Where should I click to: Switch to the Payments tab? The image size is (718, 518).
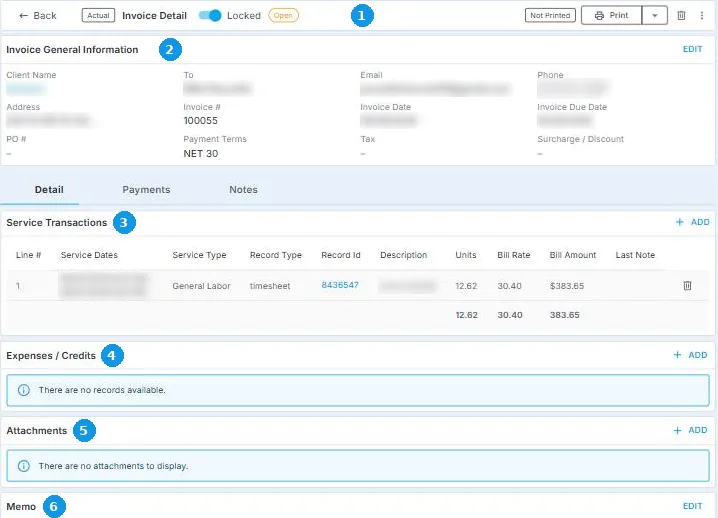(x=146, y=190)
